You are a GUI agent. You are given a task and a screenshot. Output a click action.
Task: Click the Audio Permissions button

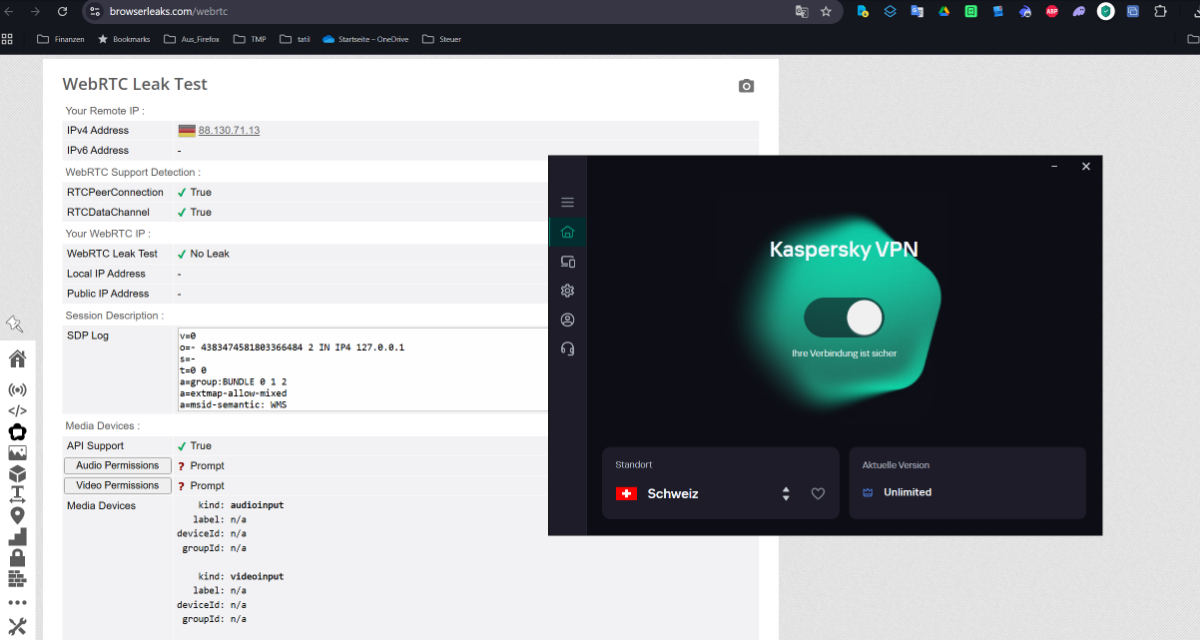(117, 465)
